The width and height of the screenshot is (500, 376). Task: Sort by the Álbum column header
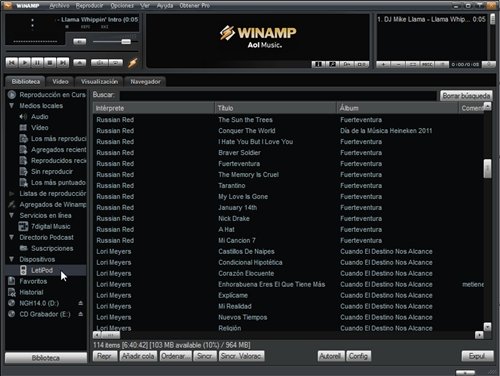pyautogui.click(x=397, y=108)
